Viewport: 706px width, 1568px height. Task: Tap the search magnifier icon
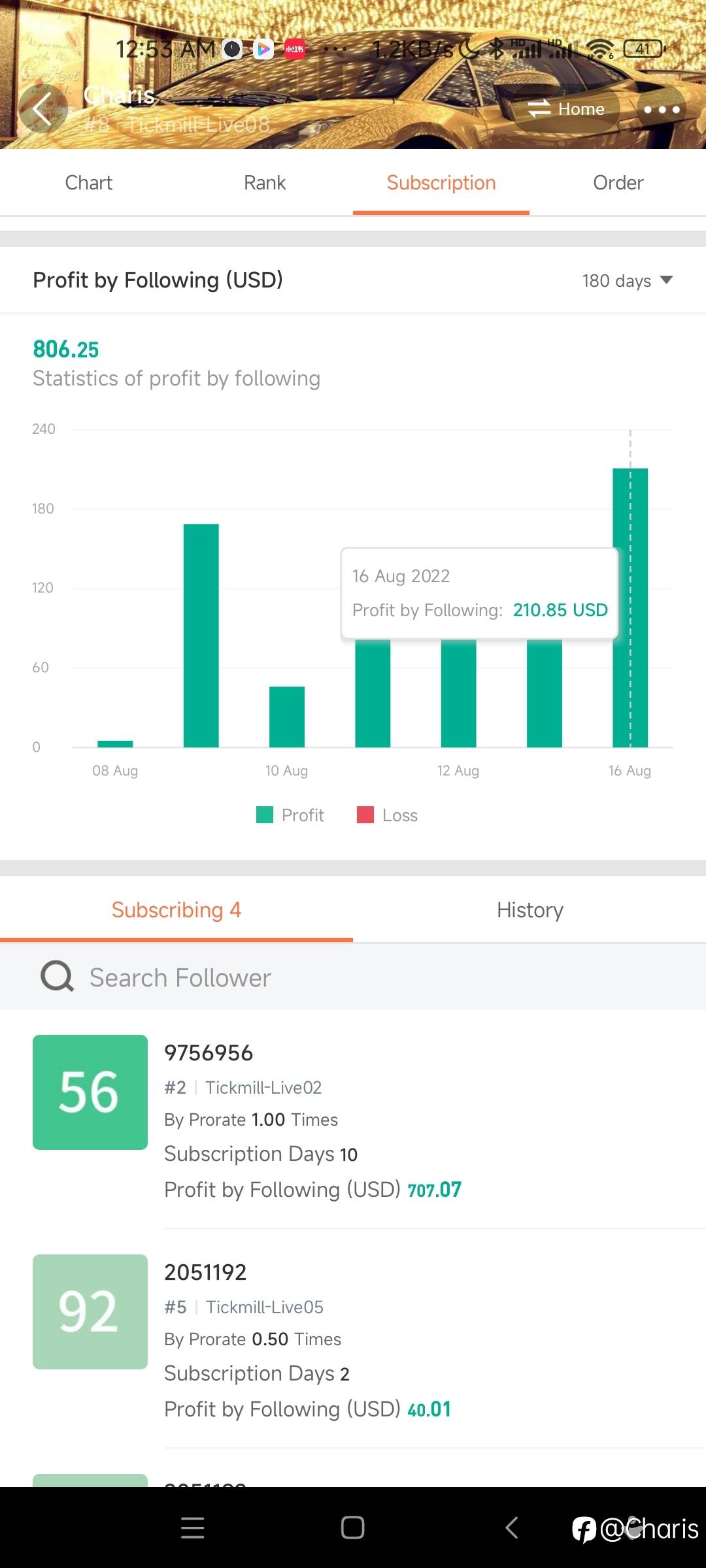[x=58, y=977]
